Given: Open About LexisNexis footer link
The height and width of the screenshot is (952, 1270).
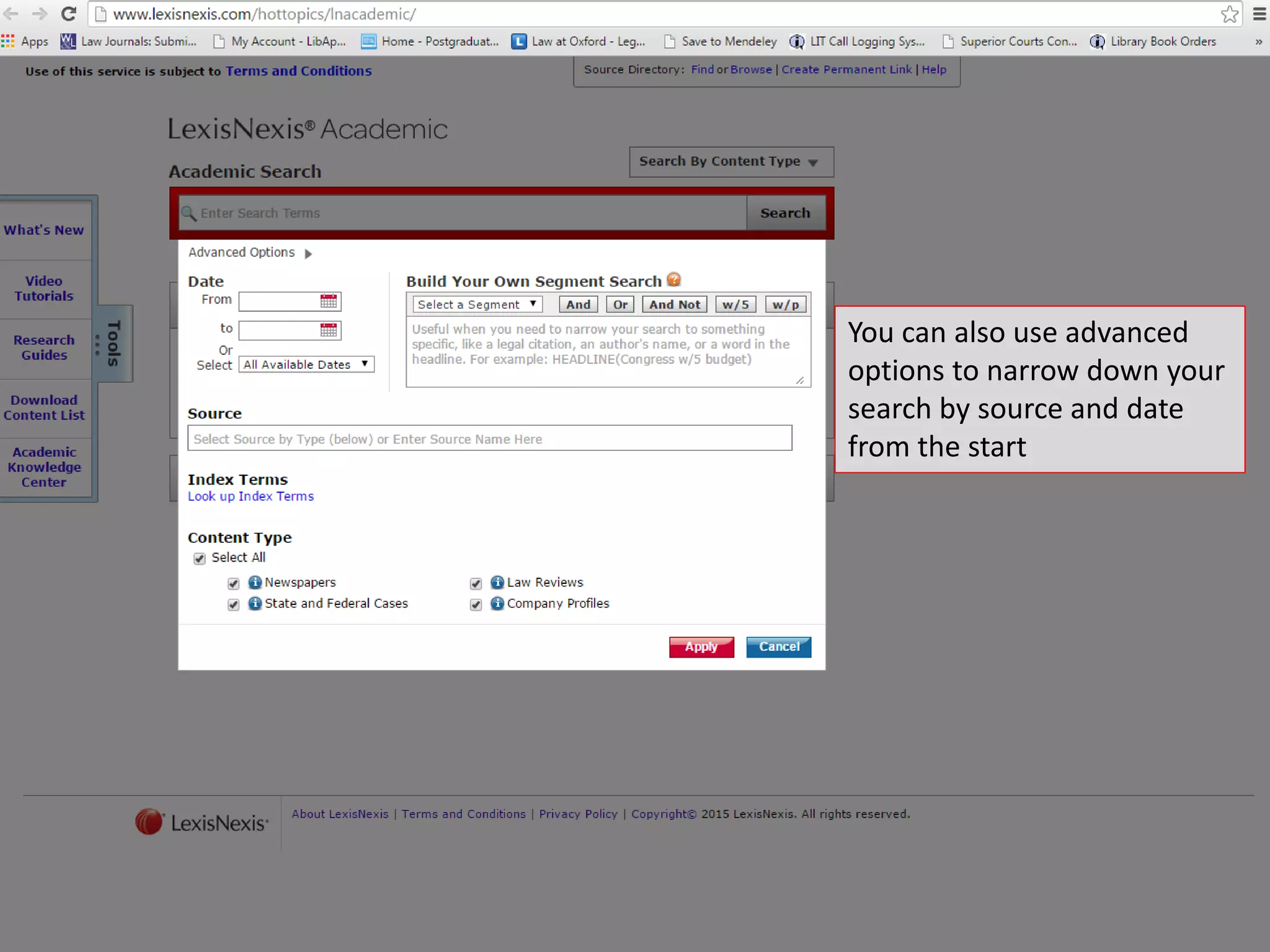Looking at the screenshot, I should pos(340,814).
